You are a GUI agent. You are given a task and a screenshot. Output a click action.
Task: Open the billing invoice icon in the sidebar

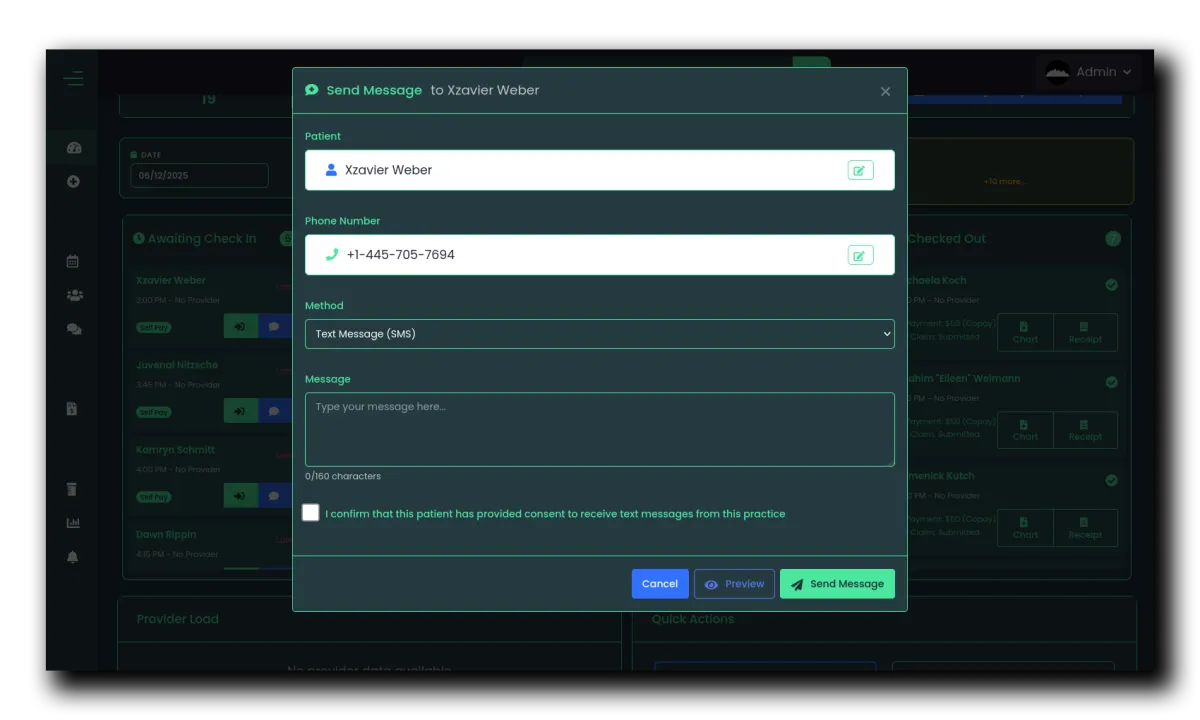(72, 409)
